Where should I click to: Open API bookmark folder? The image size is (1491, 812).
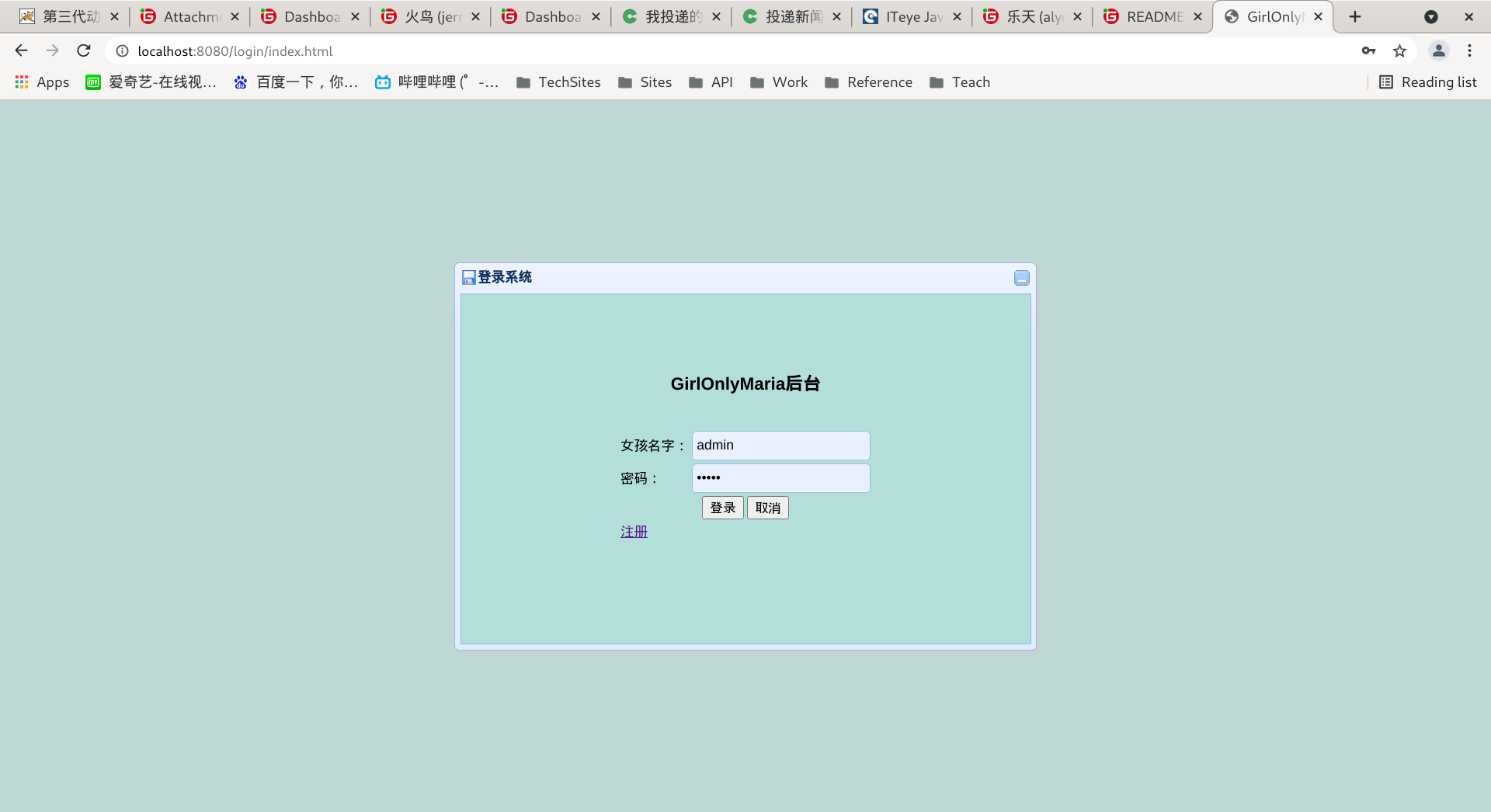coord(711,82)
